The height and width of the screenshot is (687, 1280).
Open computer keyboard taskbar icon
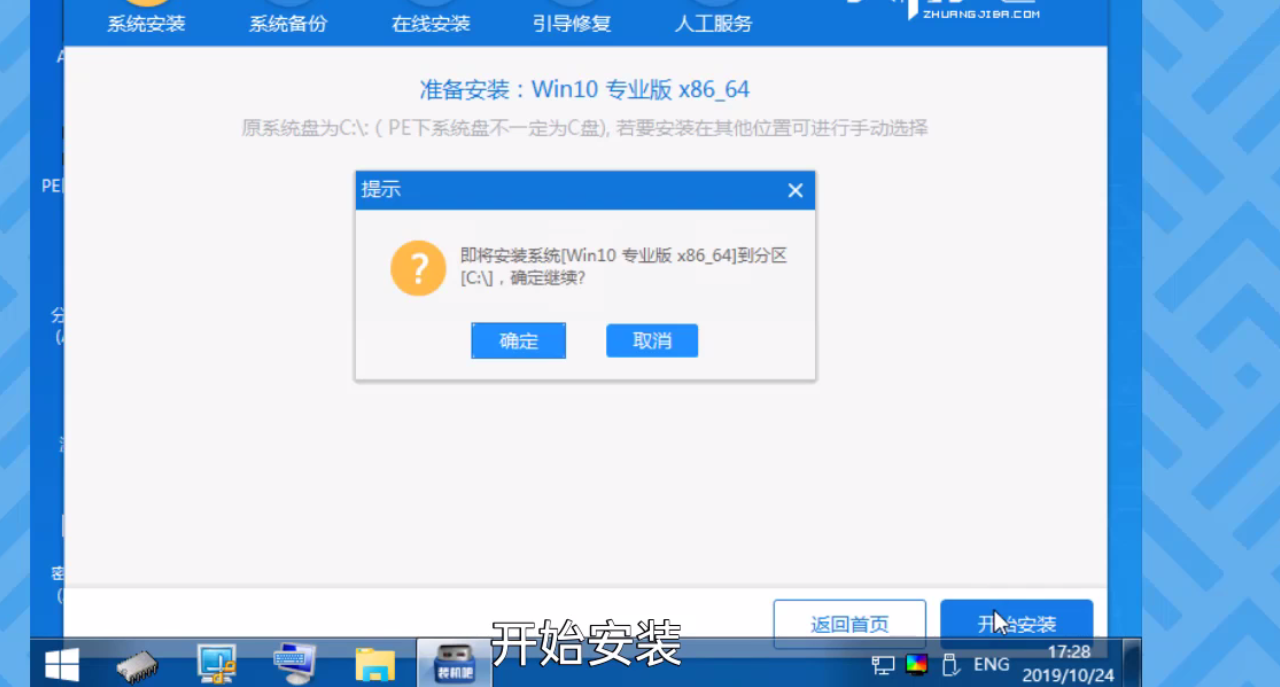click(295, 664)
